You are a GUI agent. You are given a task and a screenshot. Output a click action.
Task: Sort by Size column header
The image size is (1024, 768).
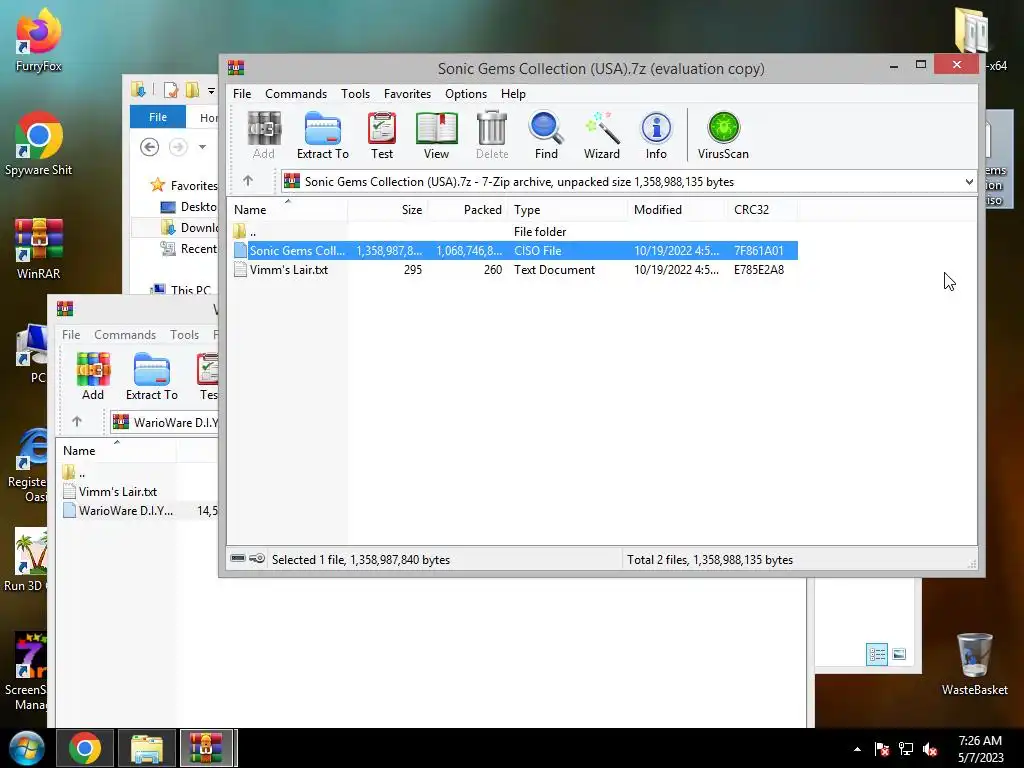(x=388, y=210)
